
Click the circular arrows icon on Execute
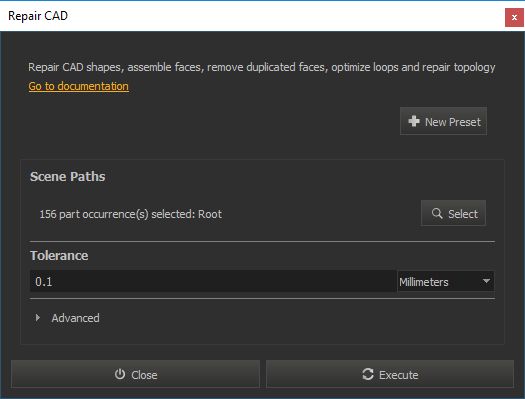click(368, 374)
